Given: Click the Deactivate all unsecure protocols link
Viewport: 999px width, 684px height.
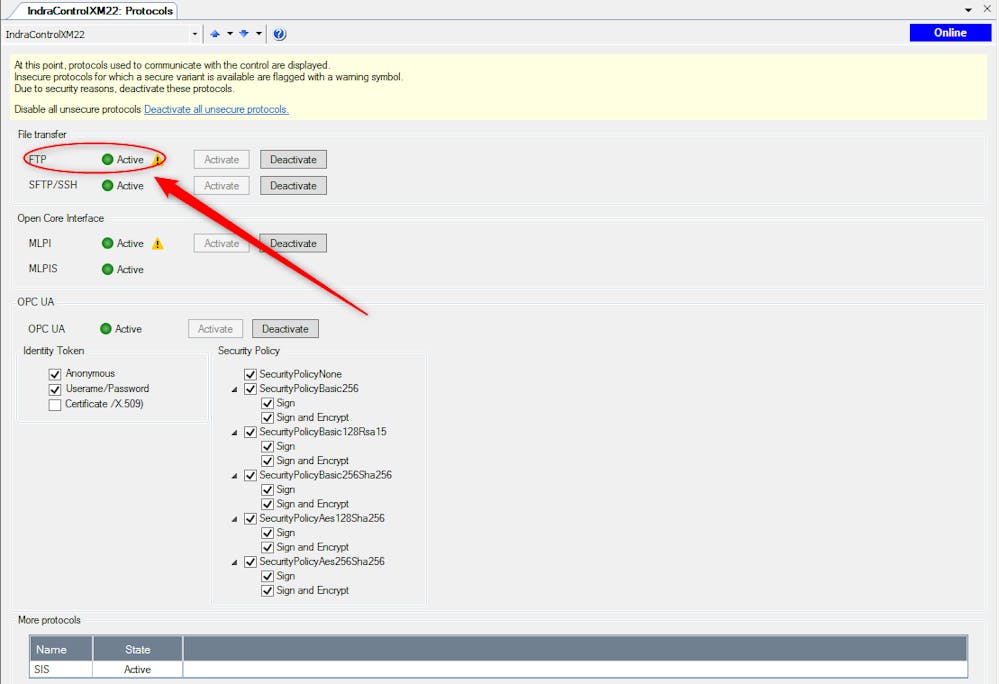Looking at the screenshot, I should pos(217,110).
